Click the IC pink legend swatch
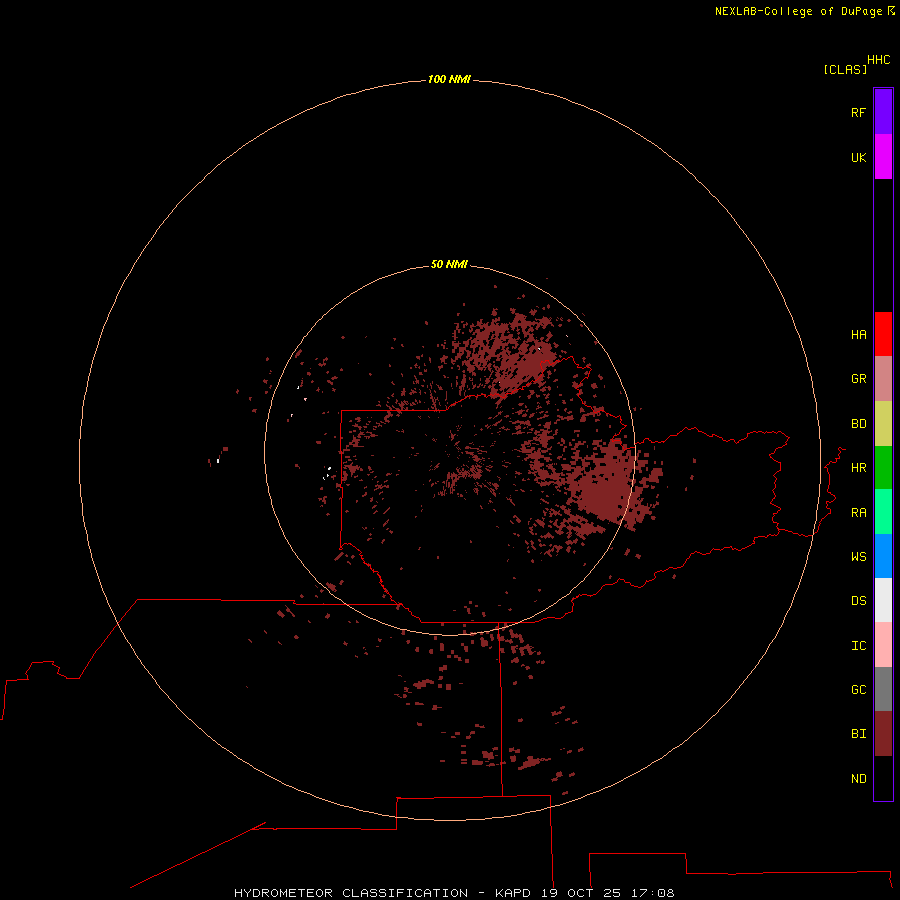 pos(883,645)
